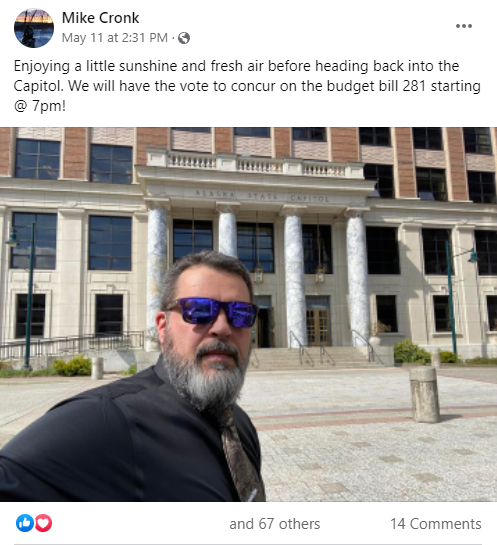This screenshot has width=497, height=545.
Task: Click the post caption starting "Enjoying a little sunshine"
Action: click(x=247, y=86)
